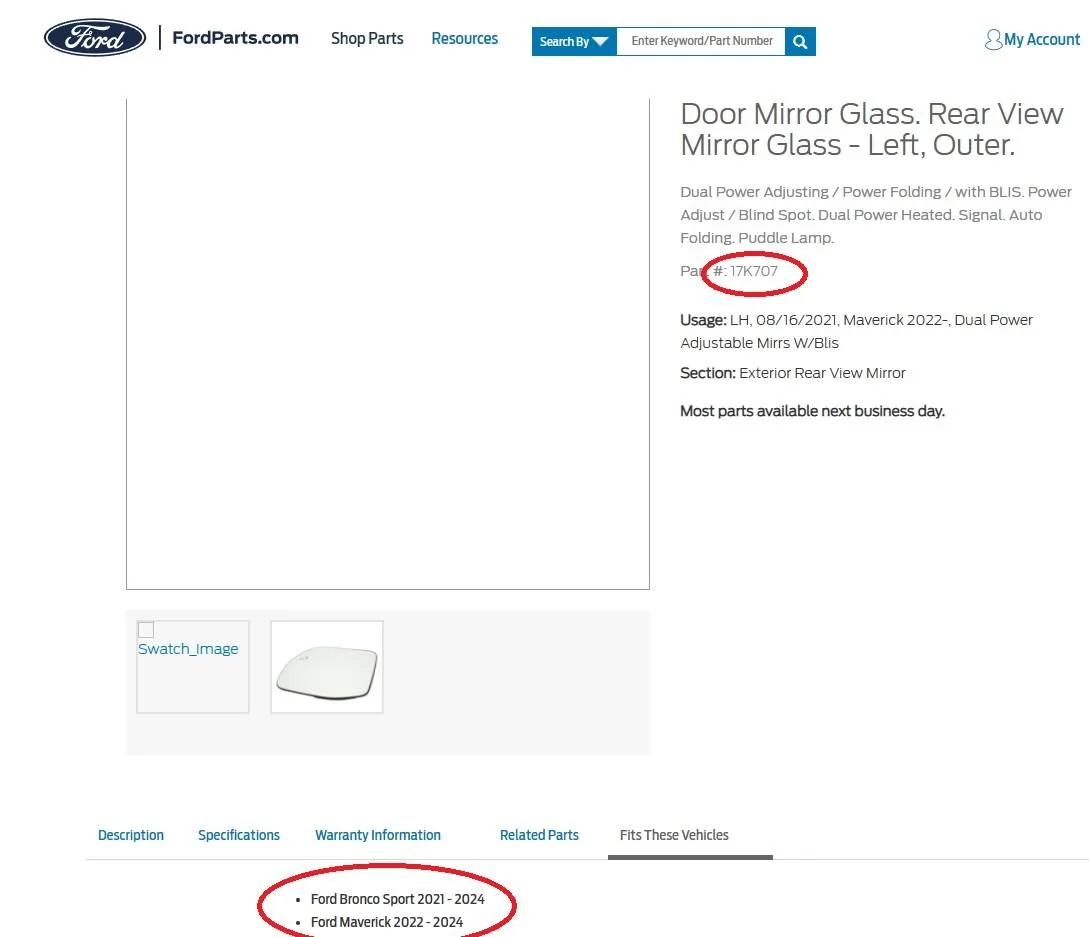Click the Swatch_Image text link
This screenshot has height=937, width=1089.
[x=188, y=649]
